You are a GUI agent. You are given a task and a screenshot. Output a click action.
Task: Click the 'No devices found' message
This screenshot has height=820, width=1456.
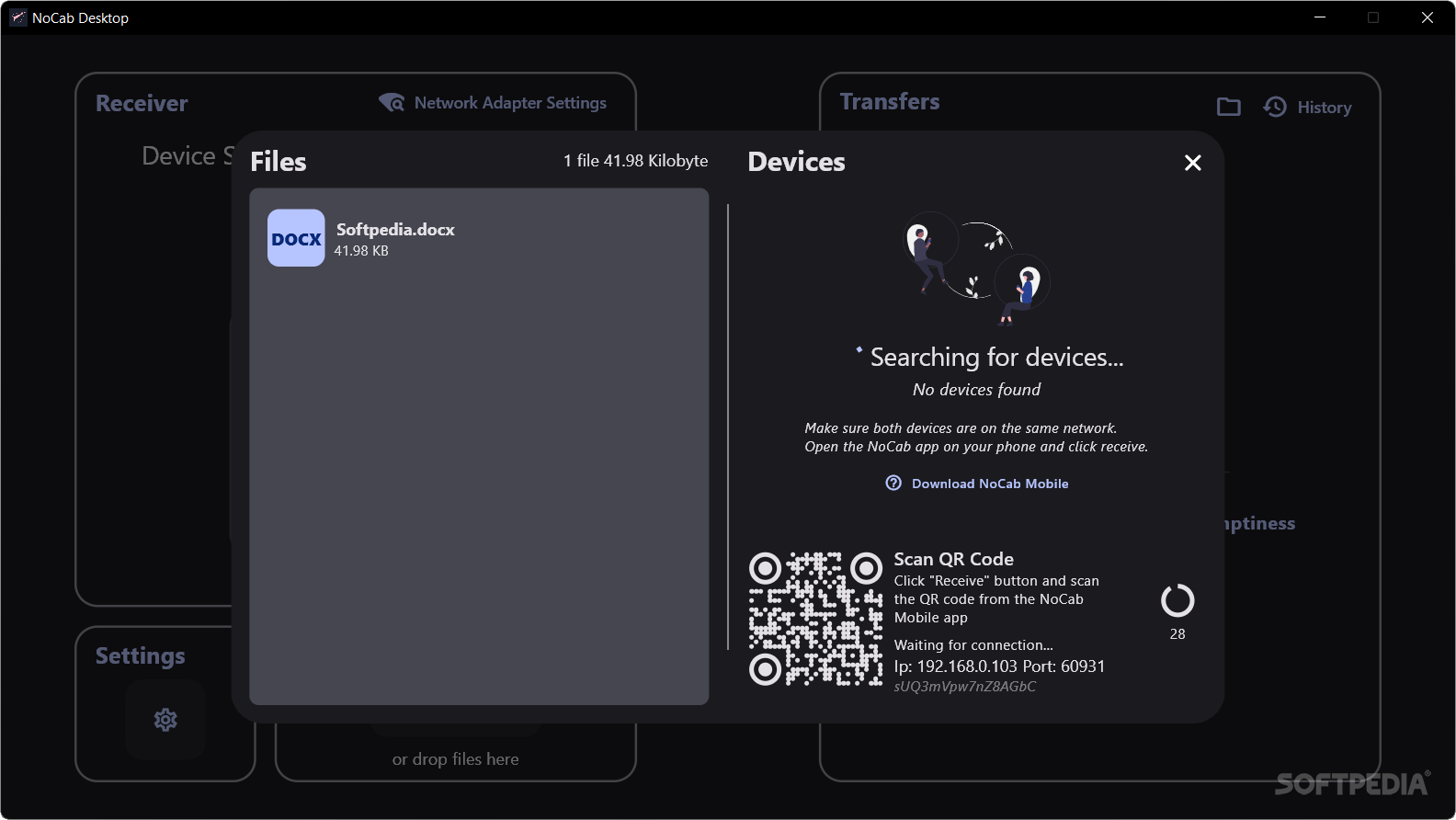(x=977, y=390)
